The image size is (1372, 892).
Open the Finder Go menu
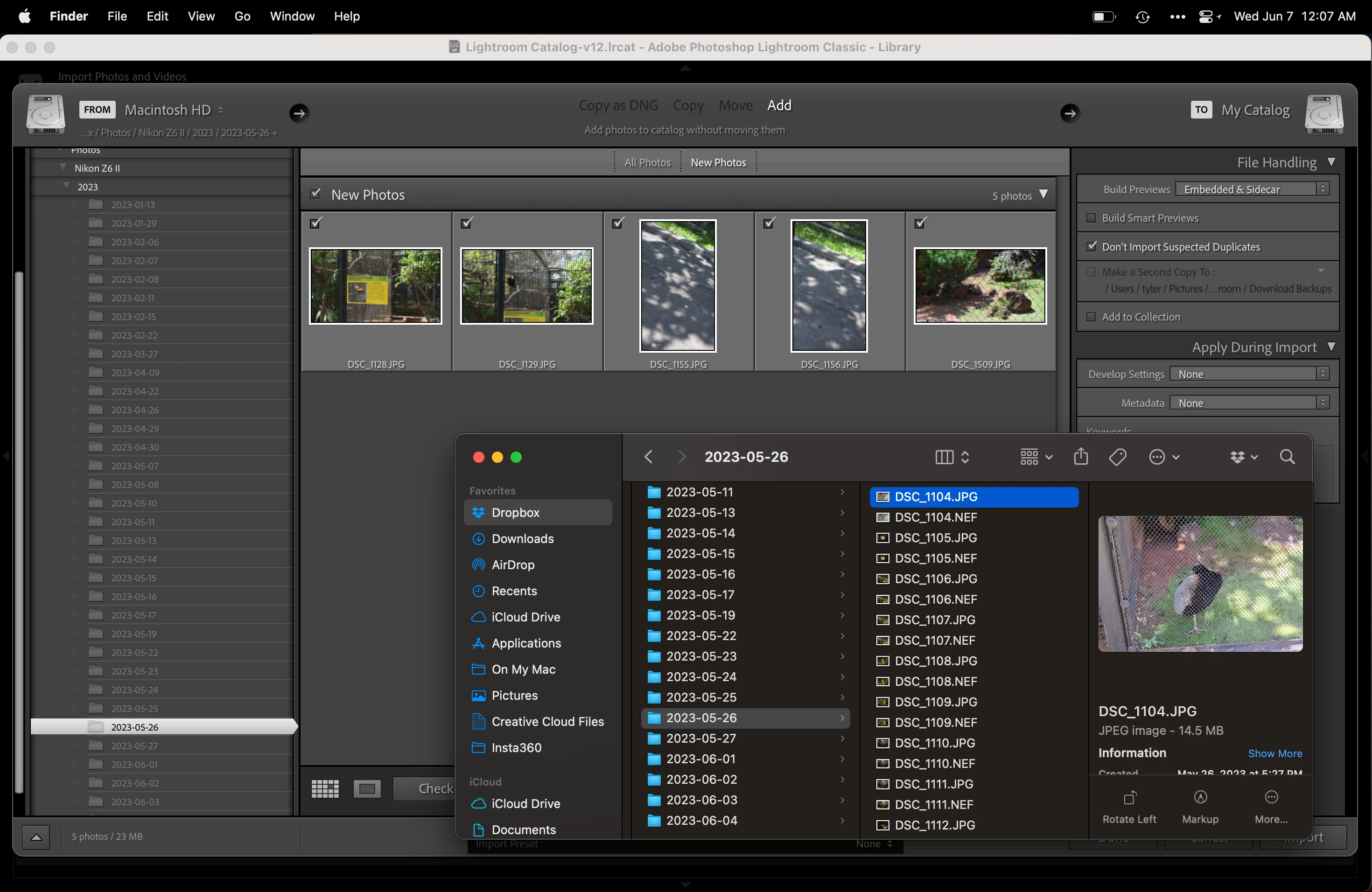point(242,16)
